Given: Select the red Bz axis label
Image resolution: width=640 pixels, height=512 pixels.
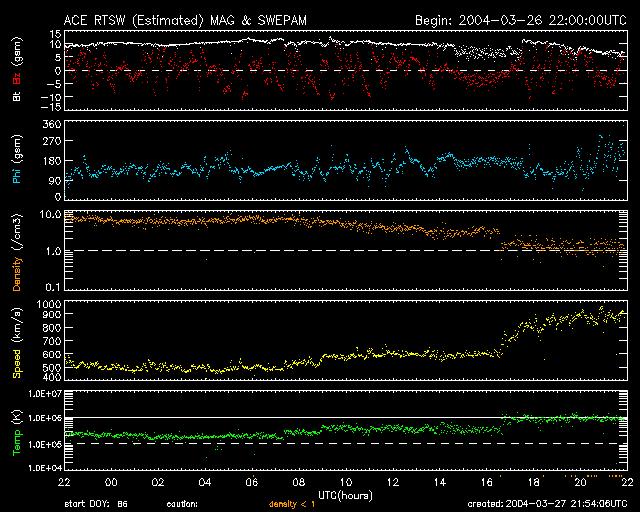Looking at the screenshot, I should tap(17, 78).
